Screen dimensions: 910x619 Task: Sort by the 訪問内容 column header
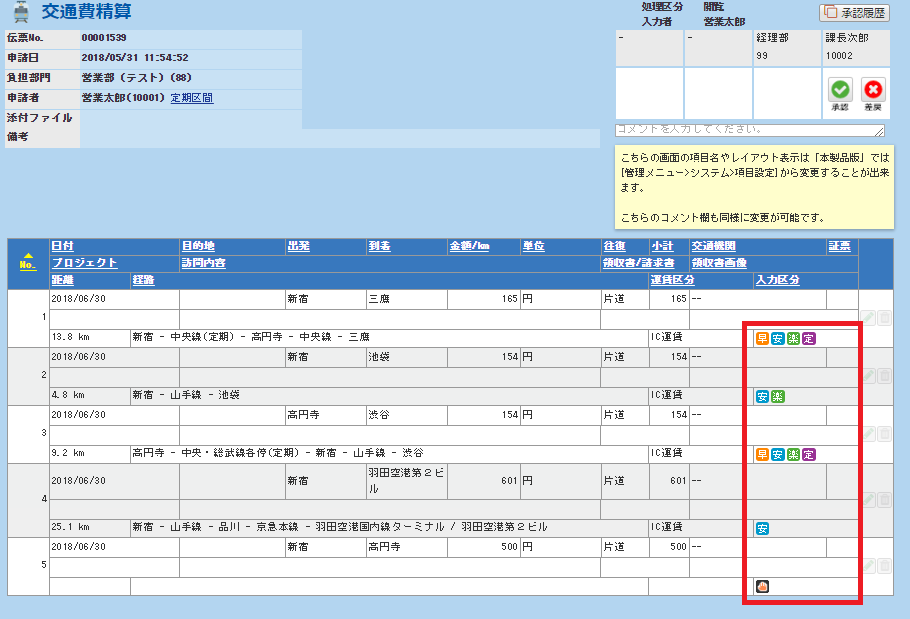(x=204, y=263)
